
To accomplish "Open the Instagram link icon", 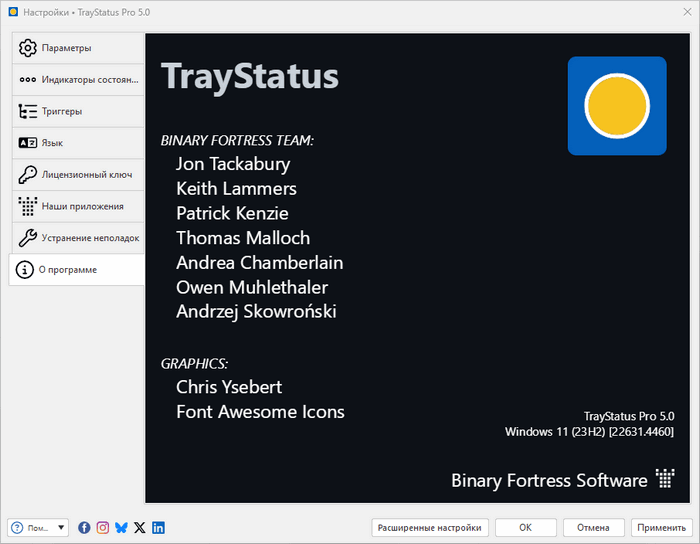I will click(x=102, y=527).
